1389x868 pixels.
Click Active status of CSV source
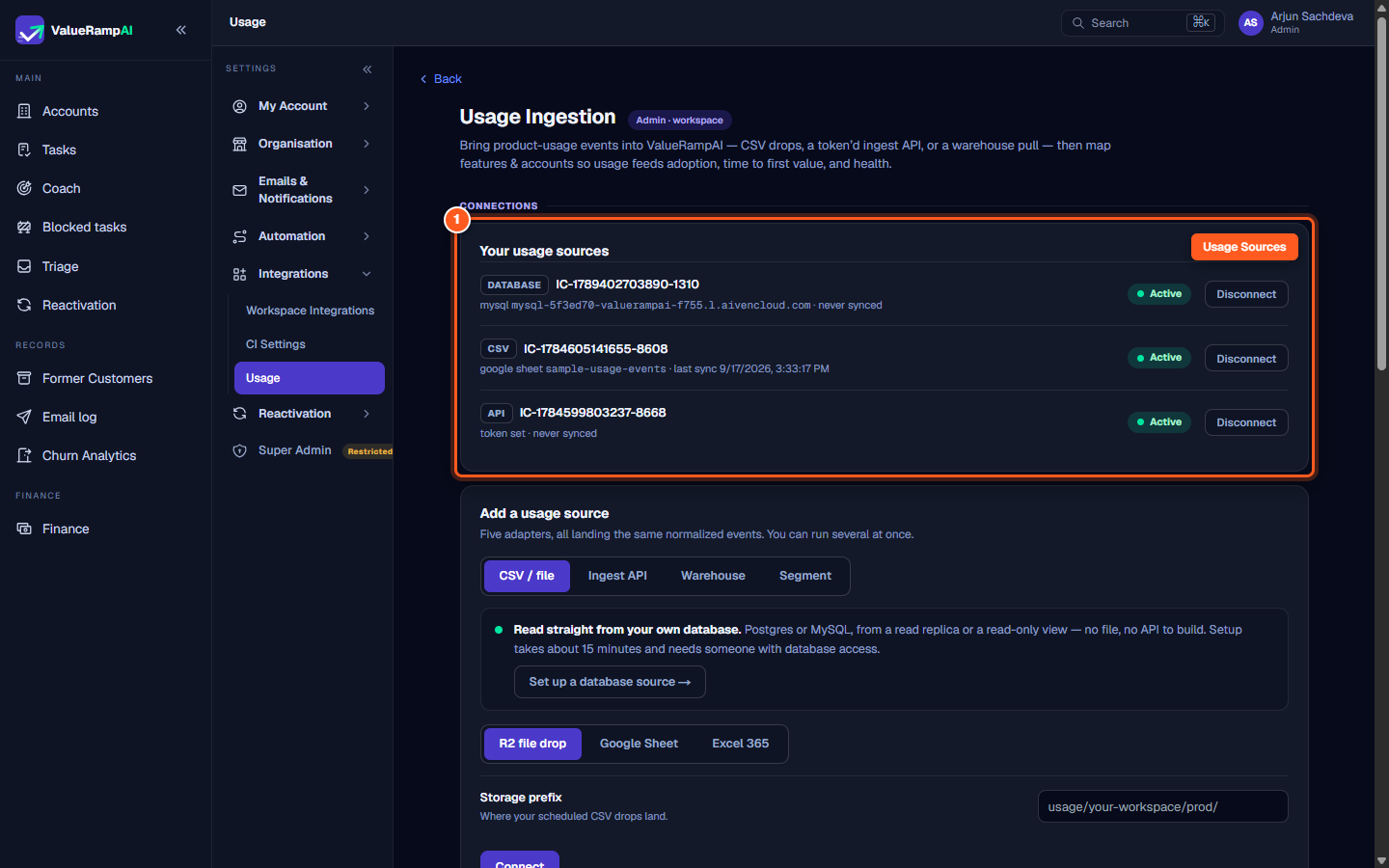click(x=1159, y=358)
